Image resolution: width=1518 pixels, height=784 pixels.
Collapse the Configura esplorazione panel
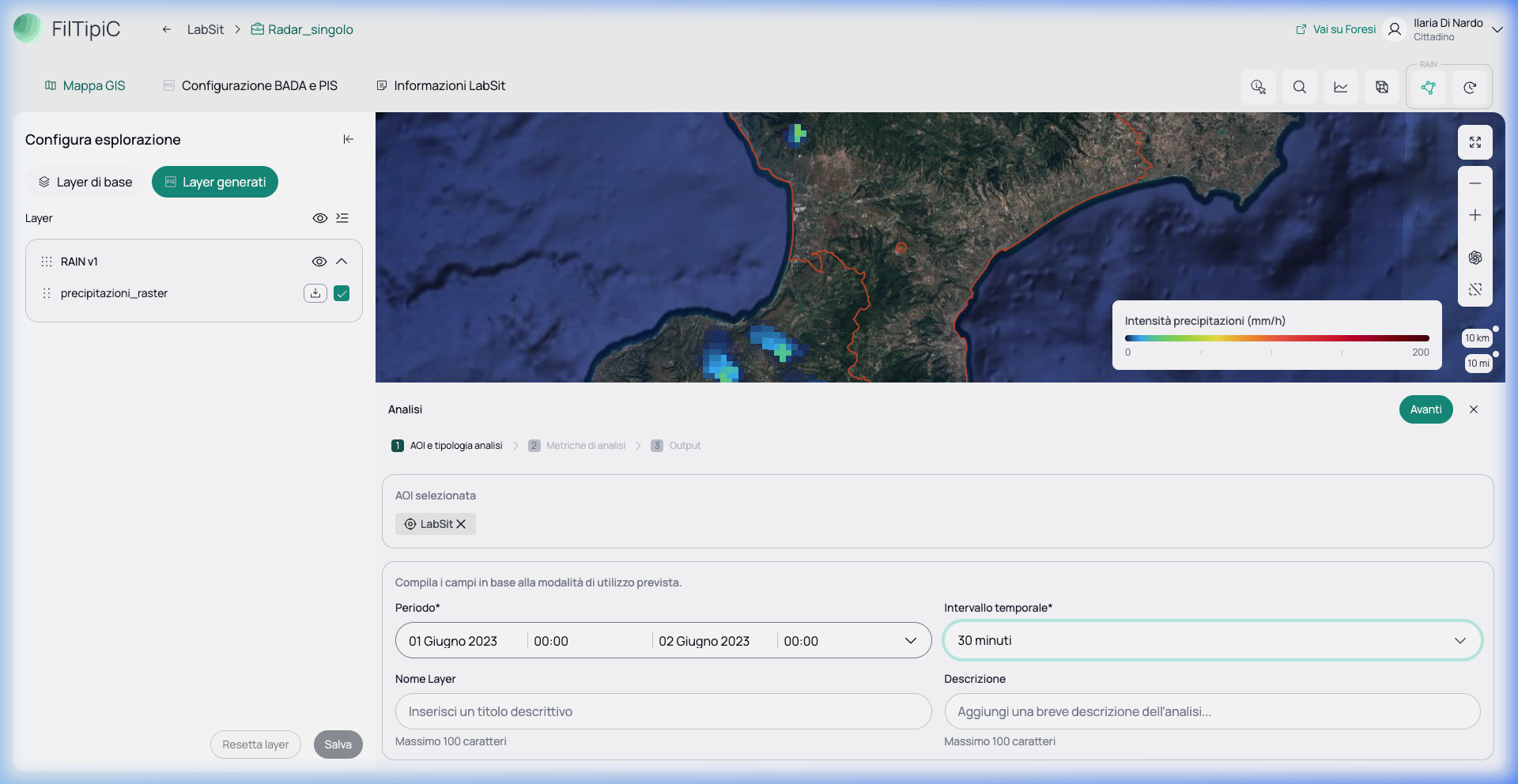pos(348,139)
